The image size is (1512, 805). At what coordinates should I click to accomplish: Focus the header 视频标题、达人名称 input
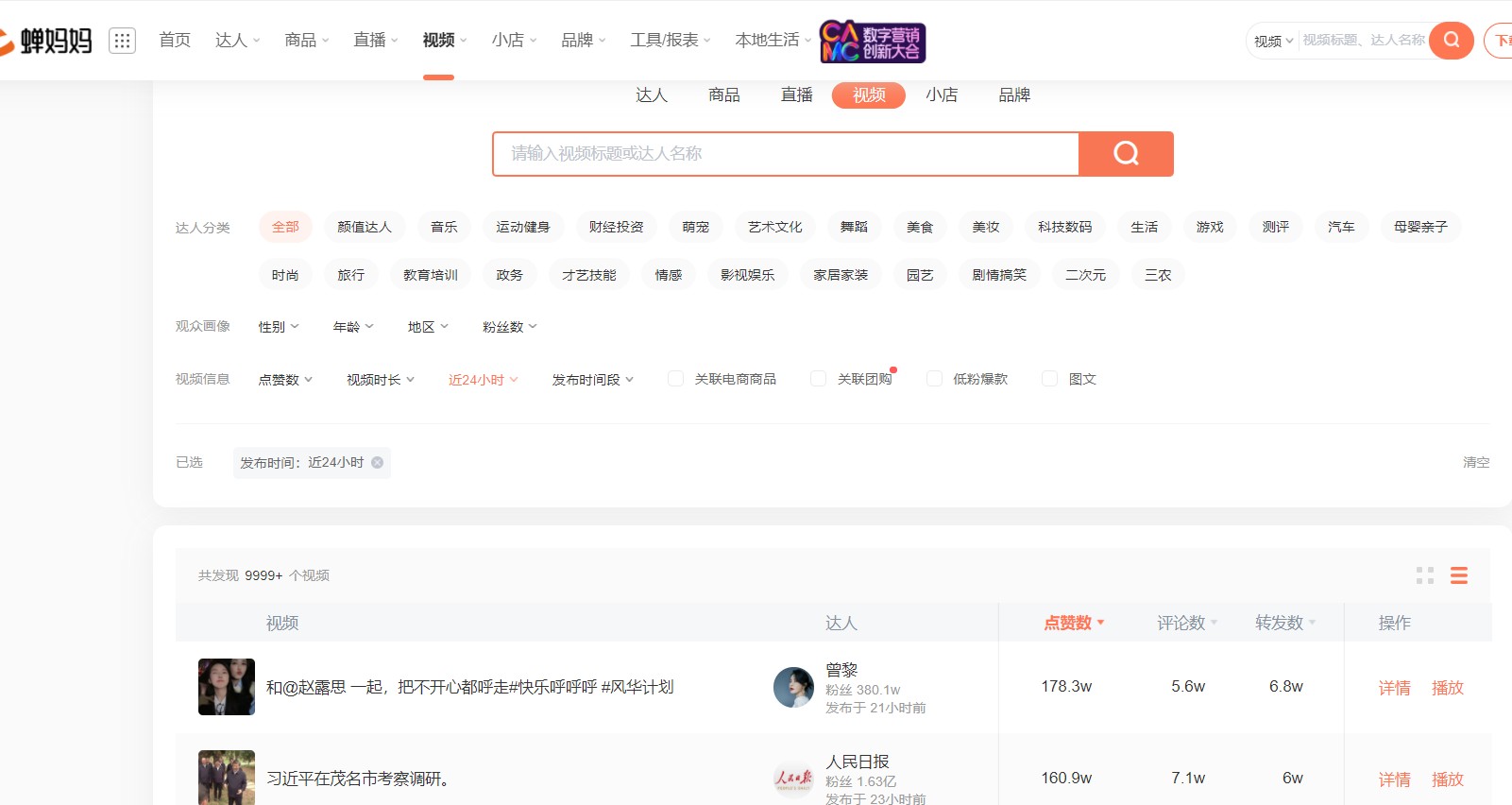(x=1364, y=41)
